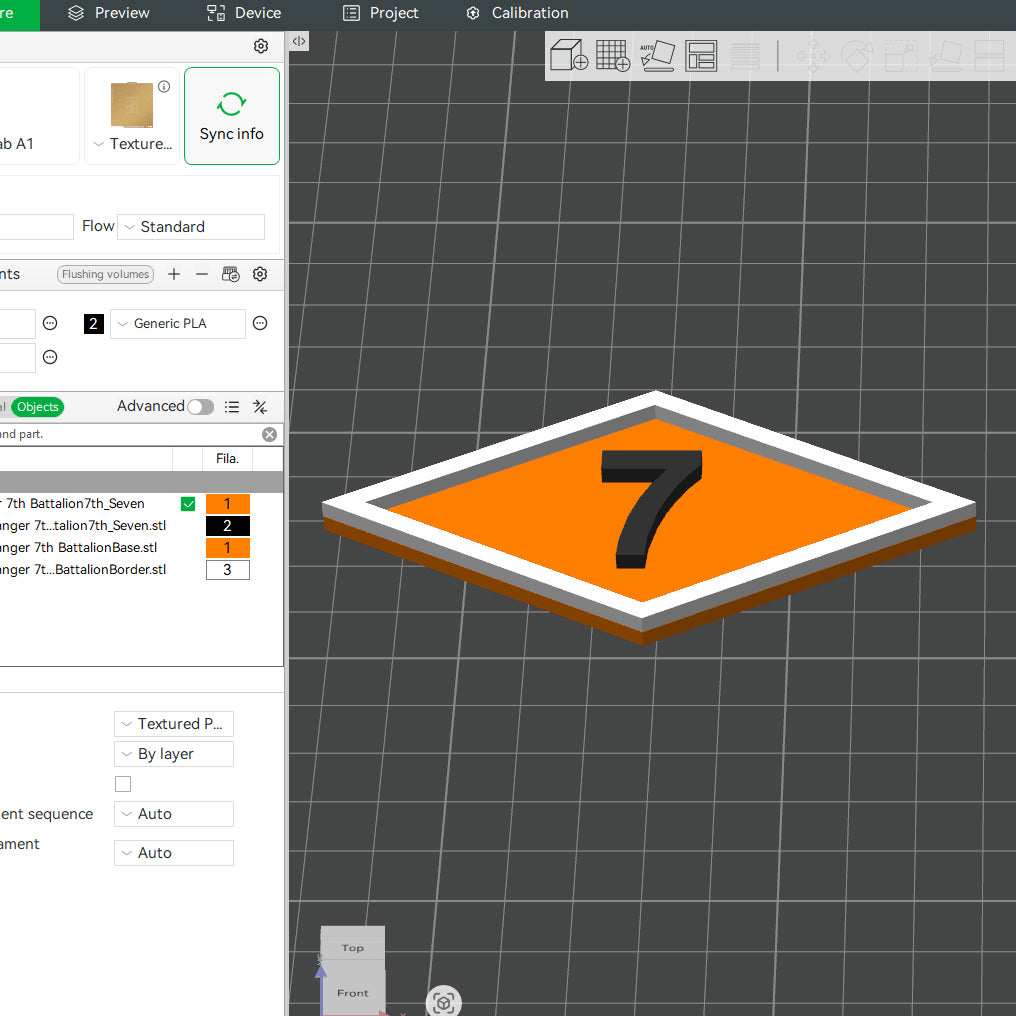Open the Generic PLA filament dropdown
The width and height of the screenshot is (1016, 1016).
(x=178, y=324)
